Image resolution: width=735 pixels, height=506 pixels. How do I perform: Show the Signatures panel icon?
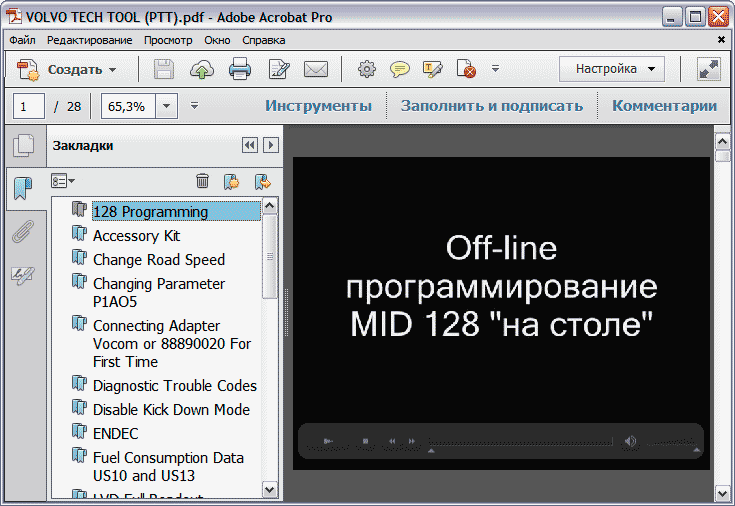pos(22,275)
